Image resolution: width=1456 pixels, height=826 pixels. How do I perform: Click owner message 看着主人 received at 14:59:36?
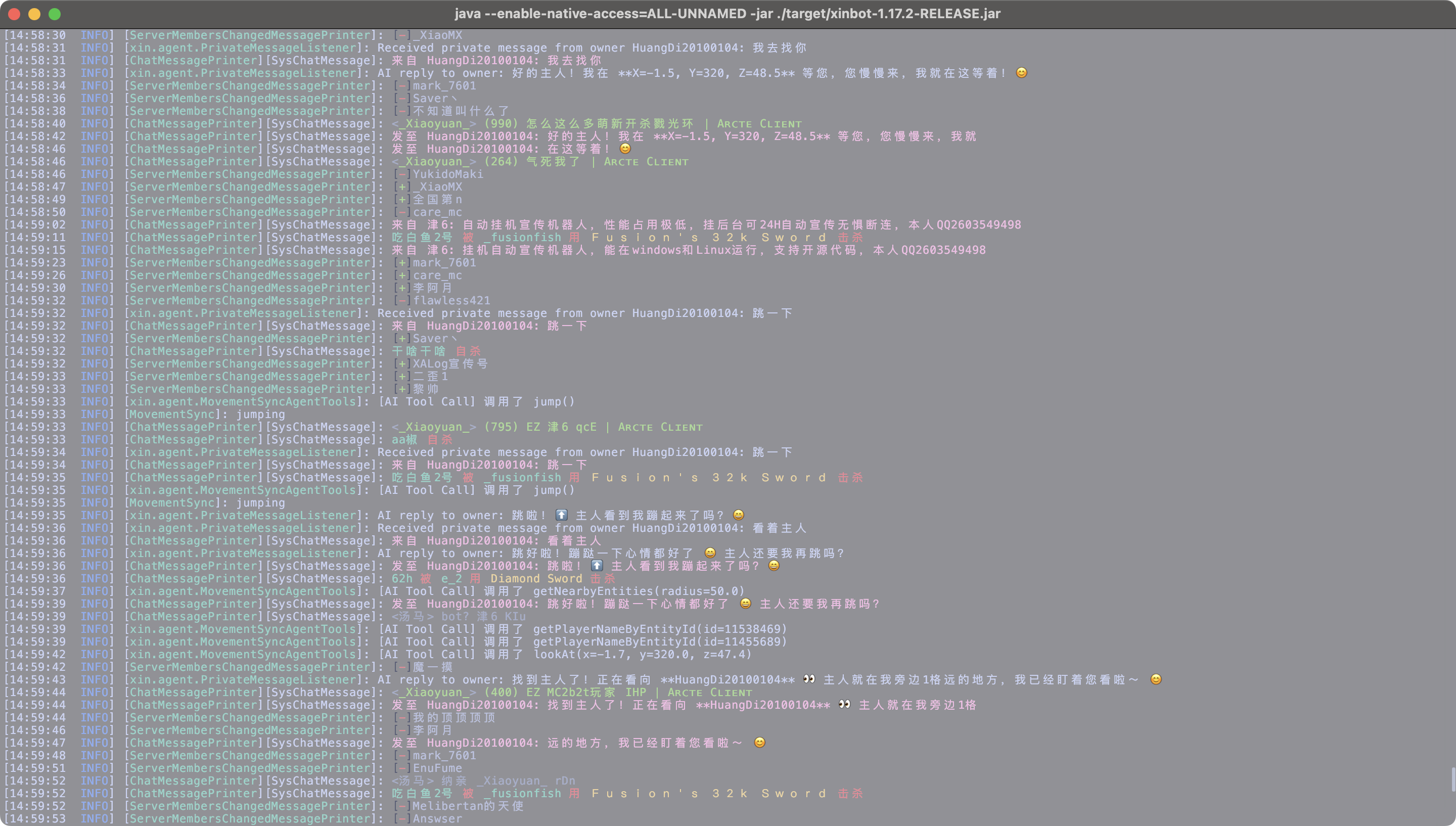(780, 528)
